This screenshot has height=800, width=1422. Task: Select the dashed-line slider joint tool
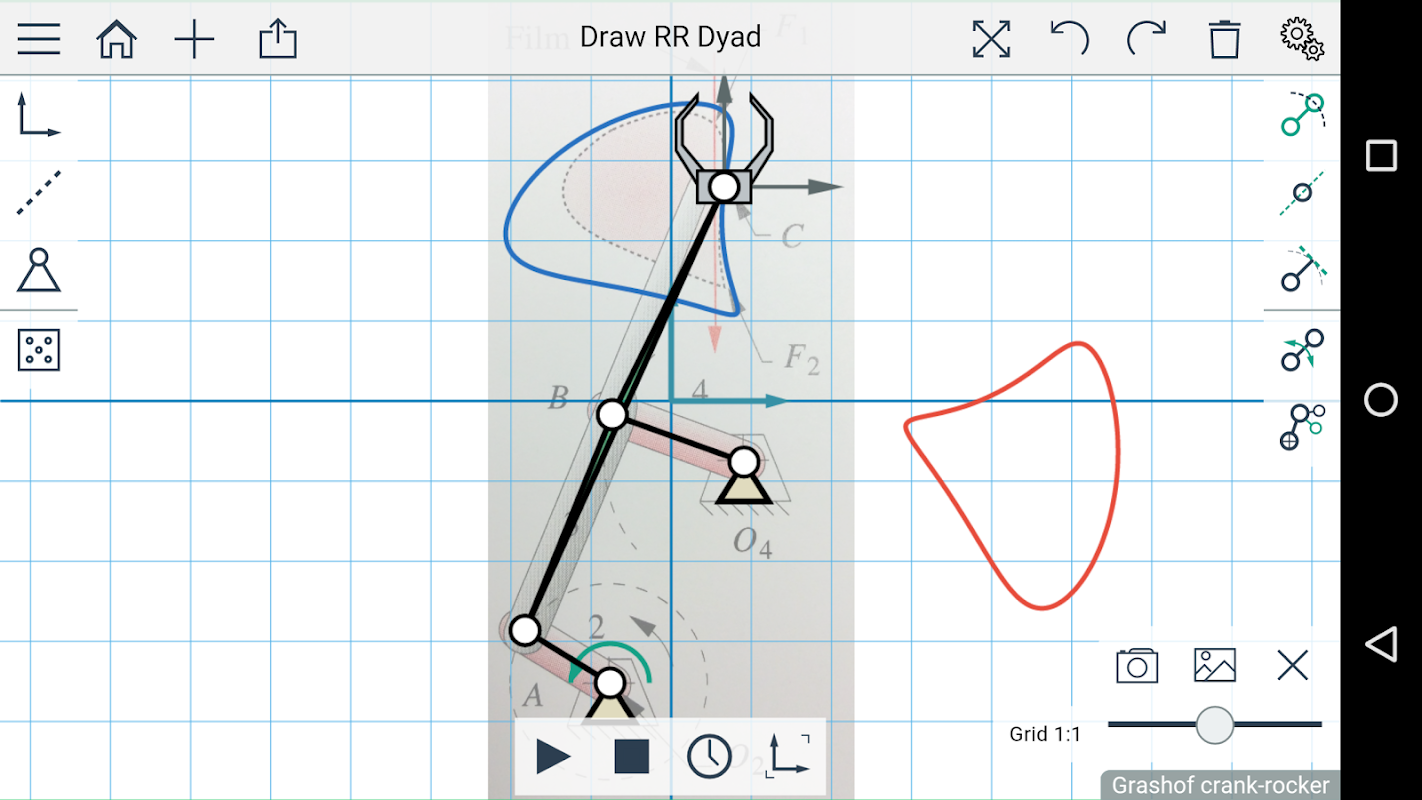pos(1302,192)
